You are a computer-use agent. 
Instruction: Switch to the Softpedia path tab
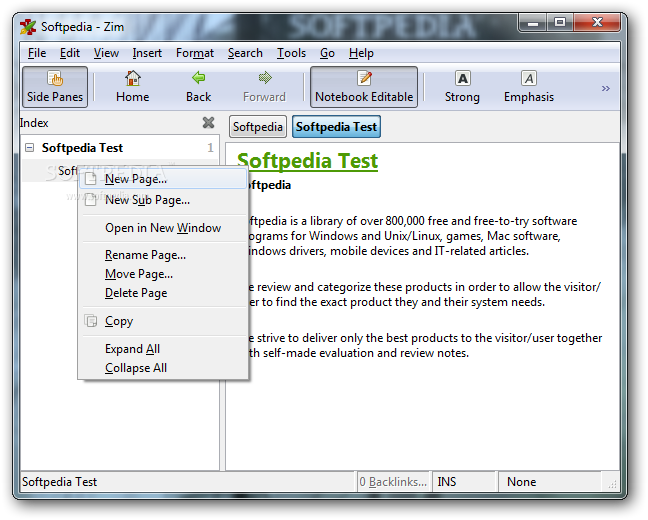tap(258, 126)
